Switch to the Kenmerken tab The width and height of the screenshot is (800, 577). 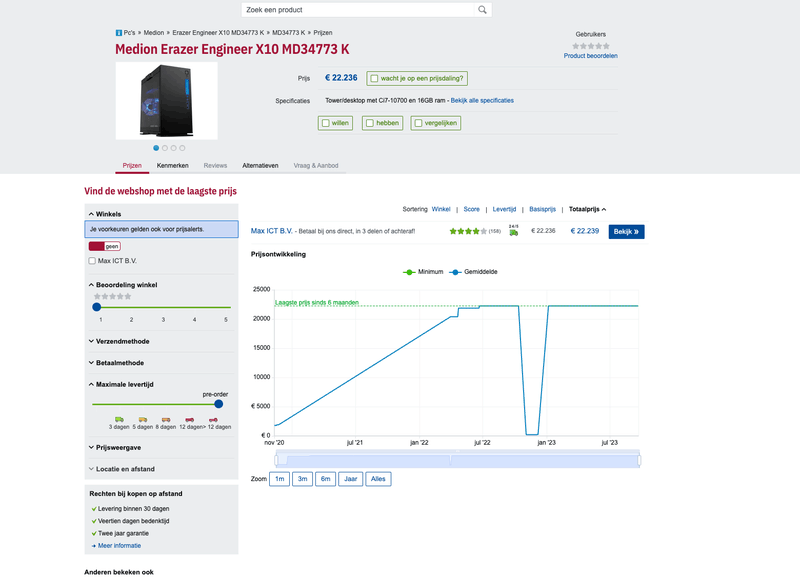tap(173, 165)
